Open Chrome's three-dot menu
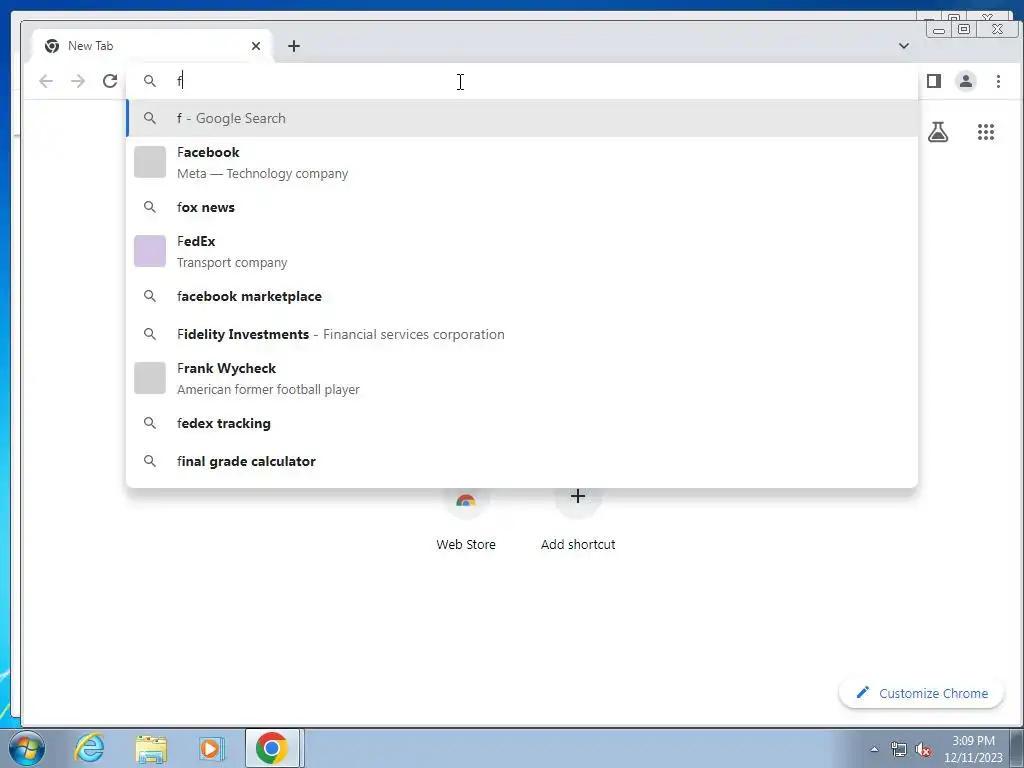 point(998,81)
